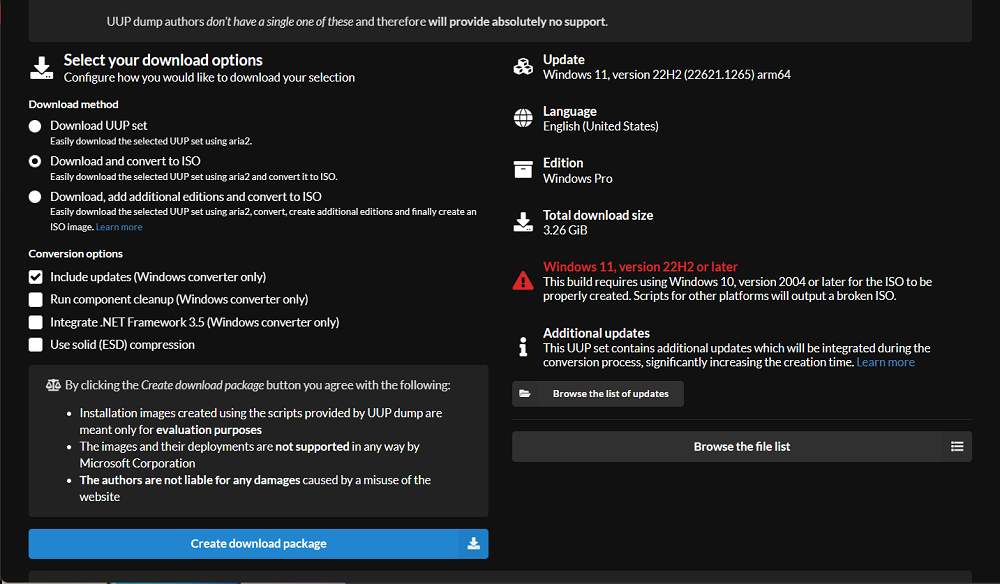This screenshot has width=1000, height=584.
Task: Click the will provide absolutely no support text
Action: coord(517,22)
